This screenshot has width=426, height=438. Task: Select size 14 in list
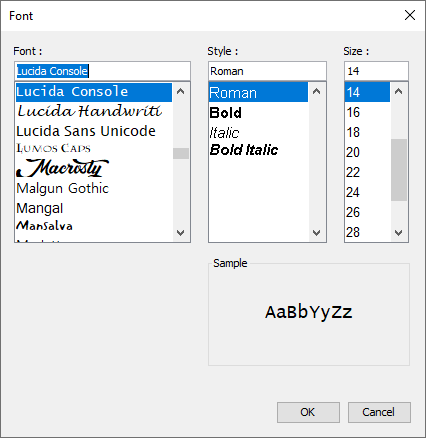click(367, 92)
